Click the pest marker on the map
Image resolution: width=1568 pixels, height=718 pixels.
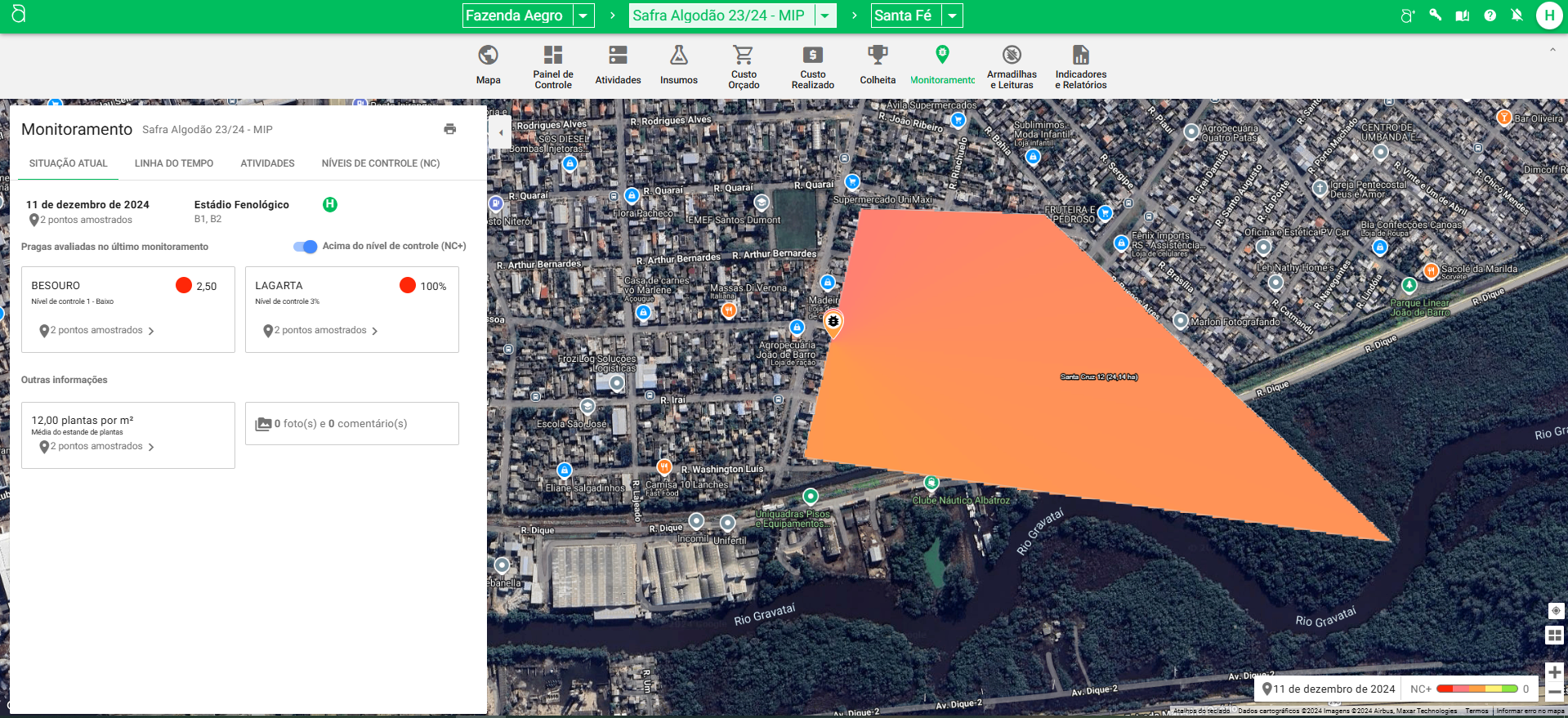(833, 322)
